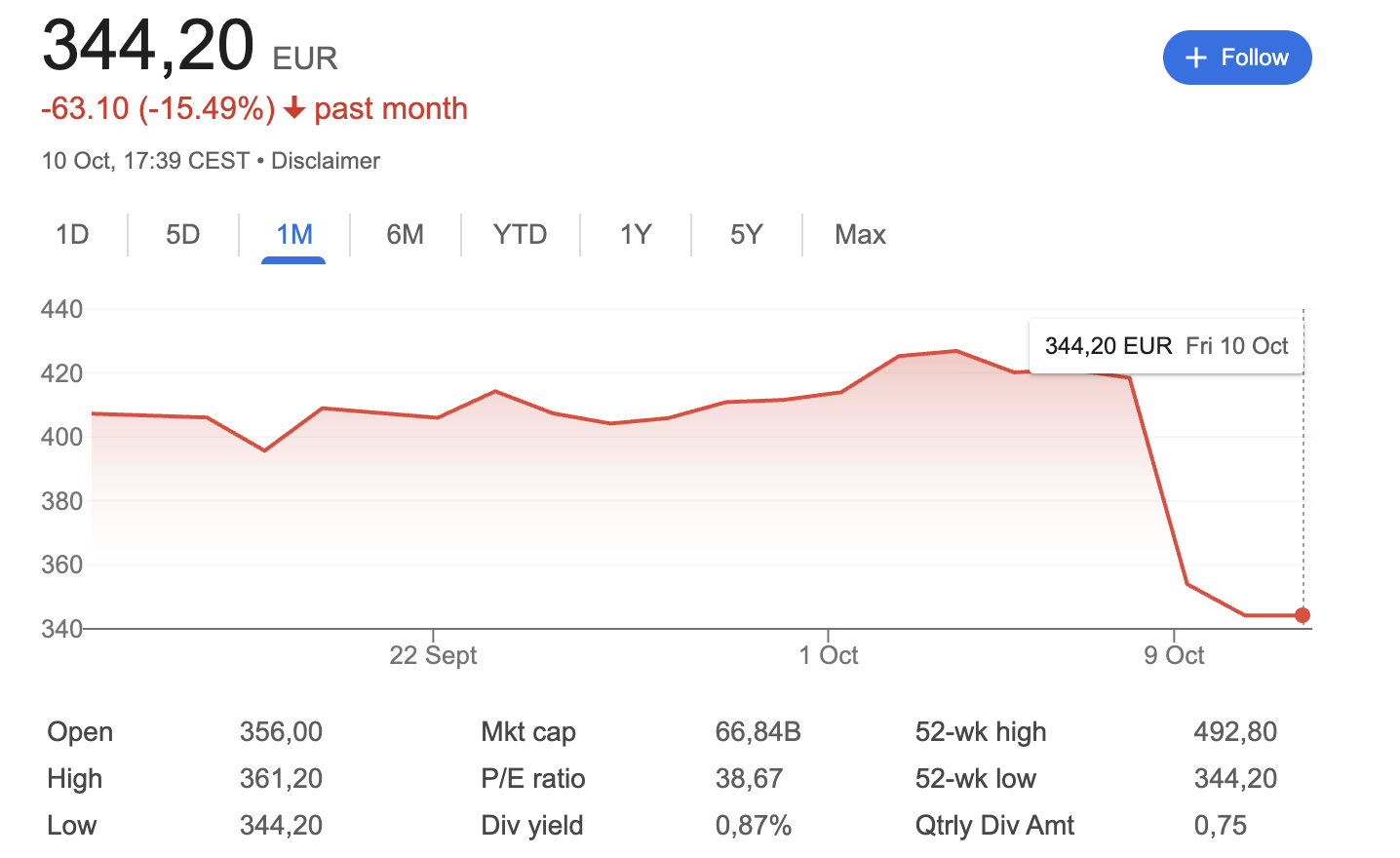
Task: Click the Follow button
Action: pyautogui.click(x=1236, y=58)
